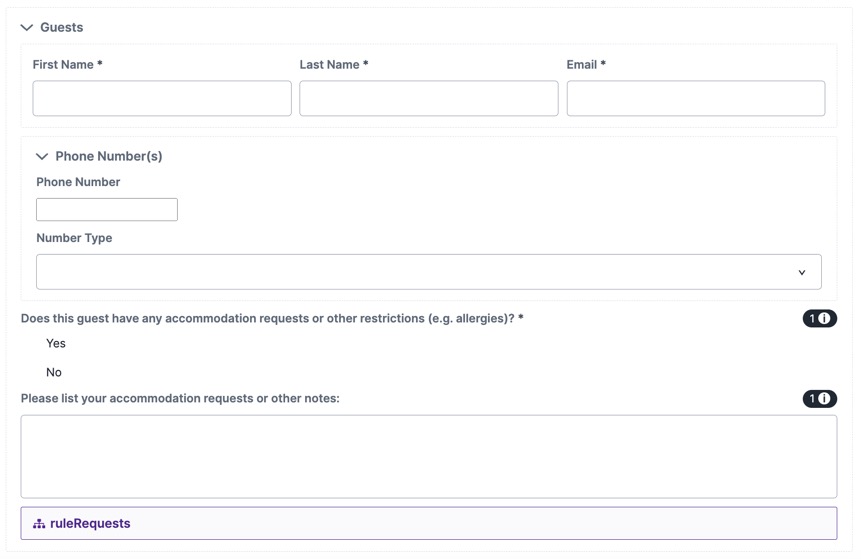This screenshot has height=559, width=861.
Task: Click the accommodation requests question label
Action: coord(272,318)
